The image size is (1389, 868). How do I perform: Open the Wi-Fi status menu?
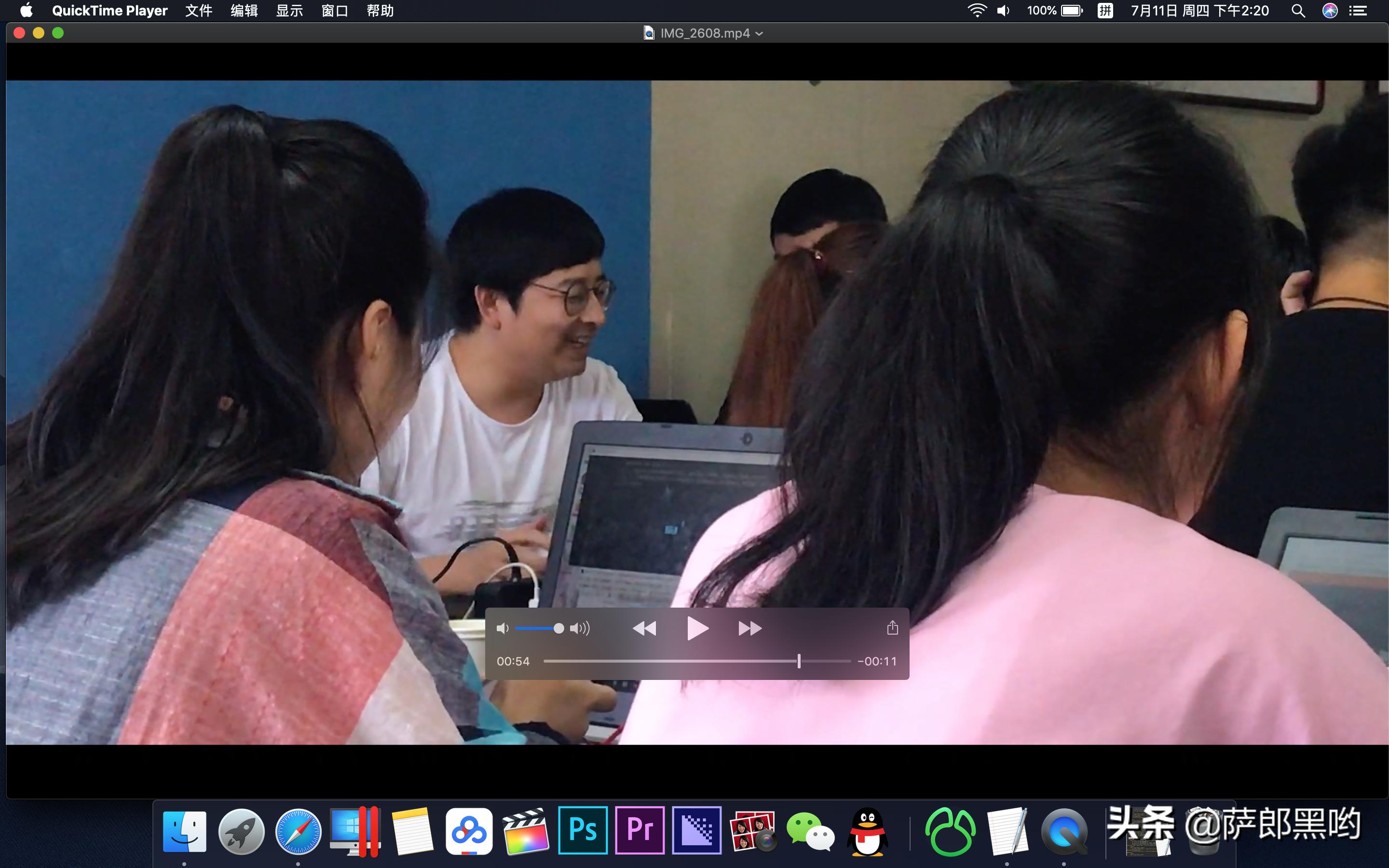point(976,10)
